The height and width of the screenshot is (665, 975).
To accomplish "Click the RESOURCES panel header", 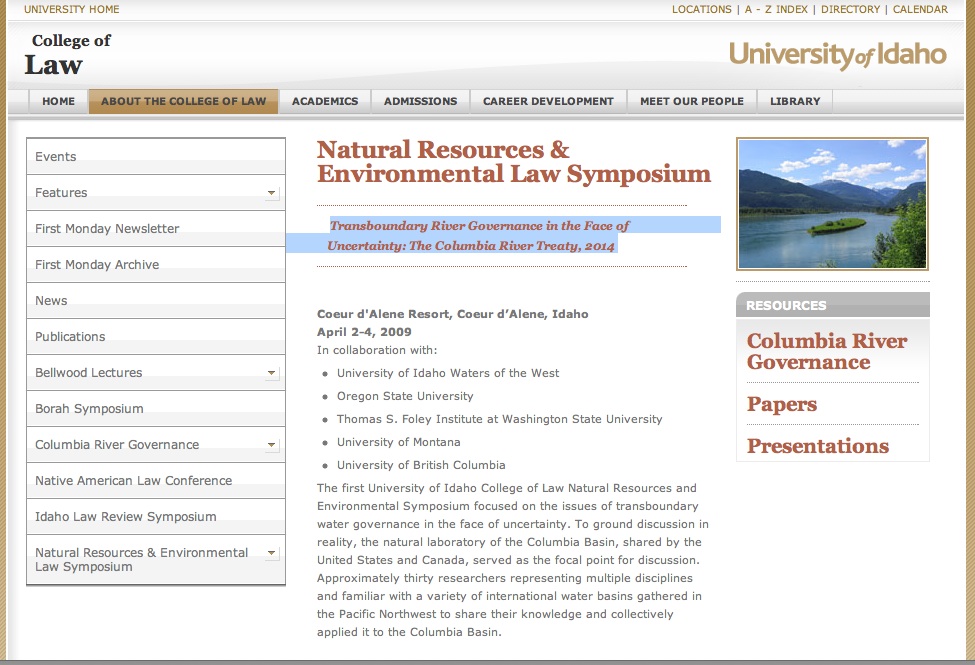I will (833, 305).
